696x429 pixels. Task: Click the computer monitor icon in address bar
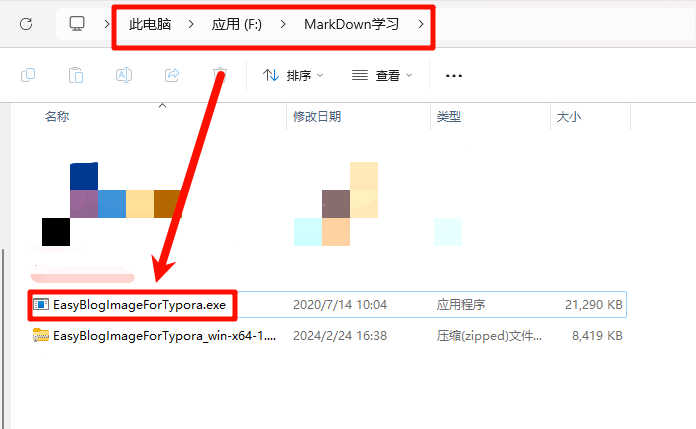click(x=77, y=24)
